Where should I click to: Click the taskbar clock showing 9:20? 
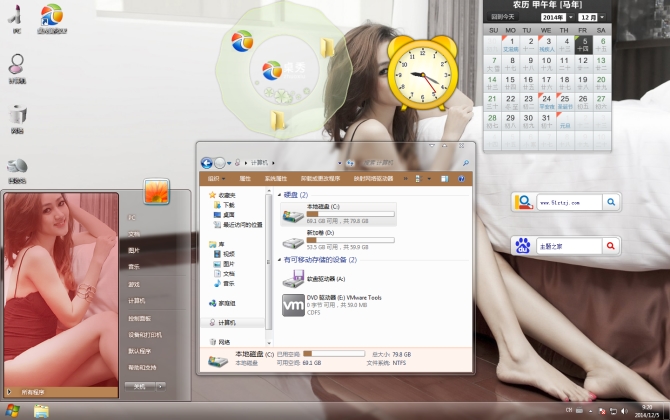click(x=647, y=411)
